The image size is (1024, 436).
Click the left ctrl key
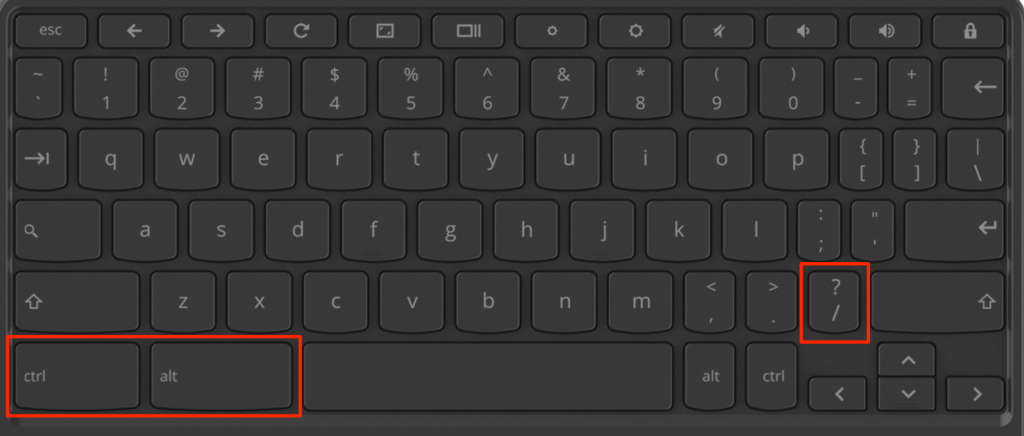[x=77, y=375]
